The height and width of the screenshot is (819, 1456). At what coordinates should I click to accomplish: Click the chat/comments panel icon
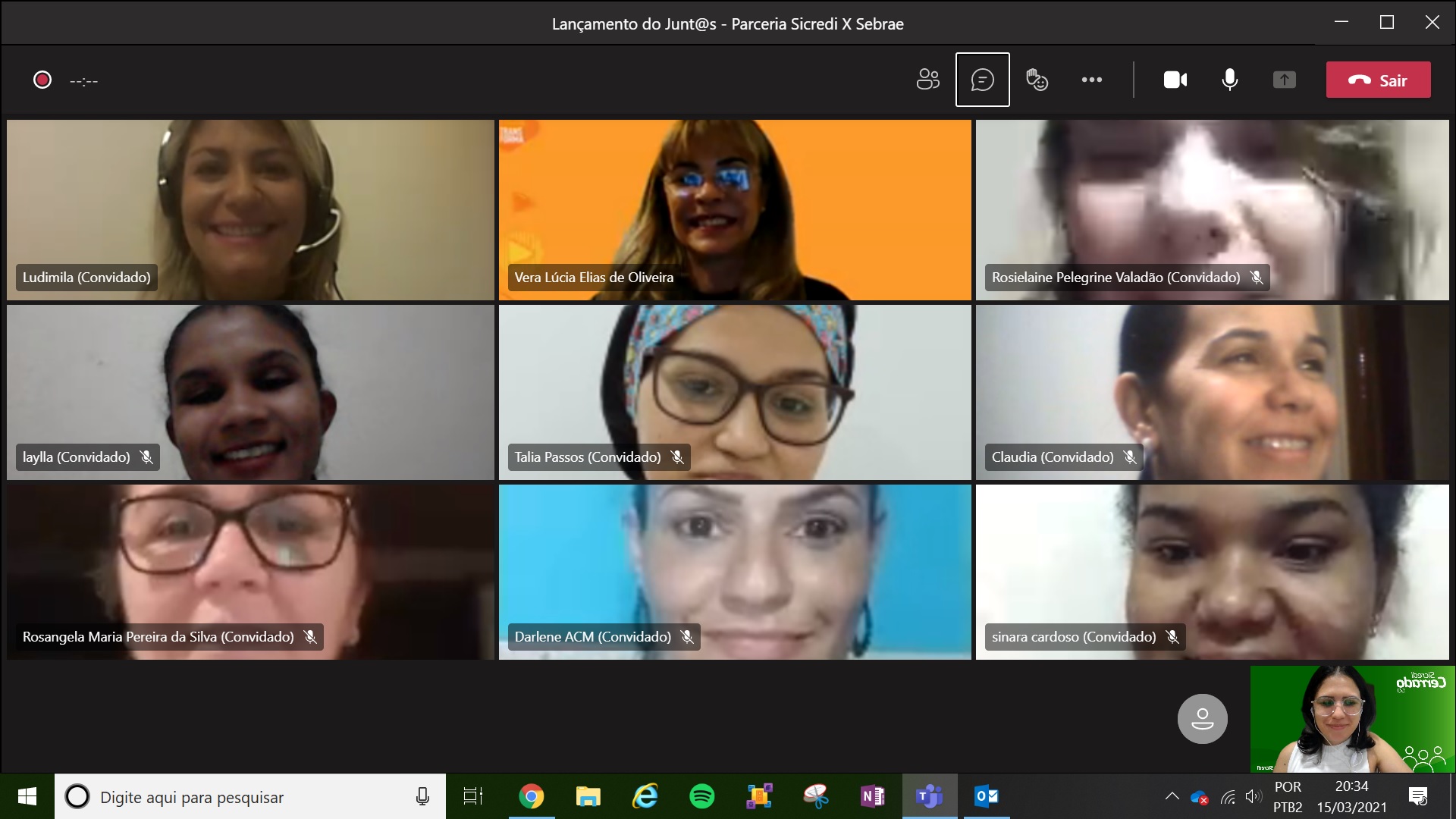pos(981,80)
